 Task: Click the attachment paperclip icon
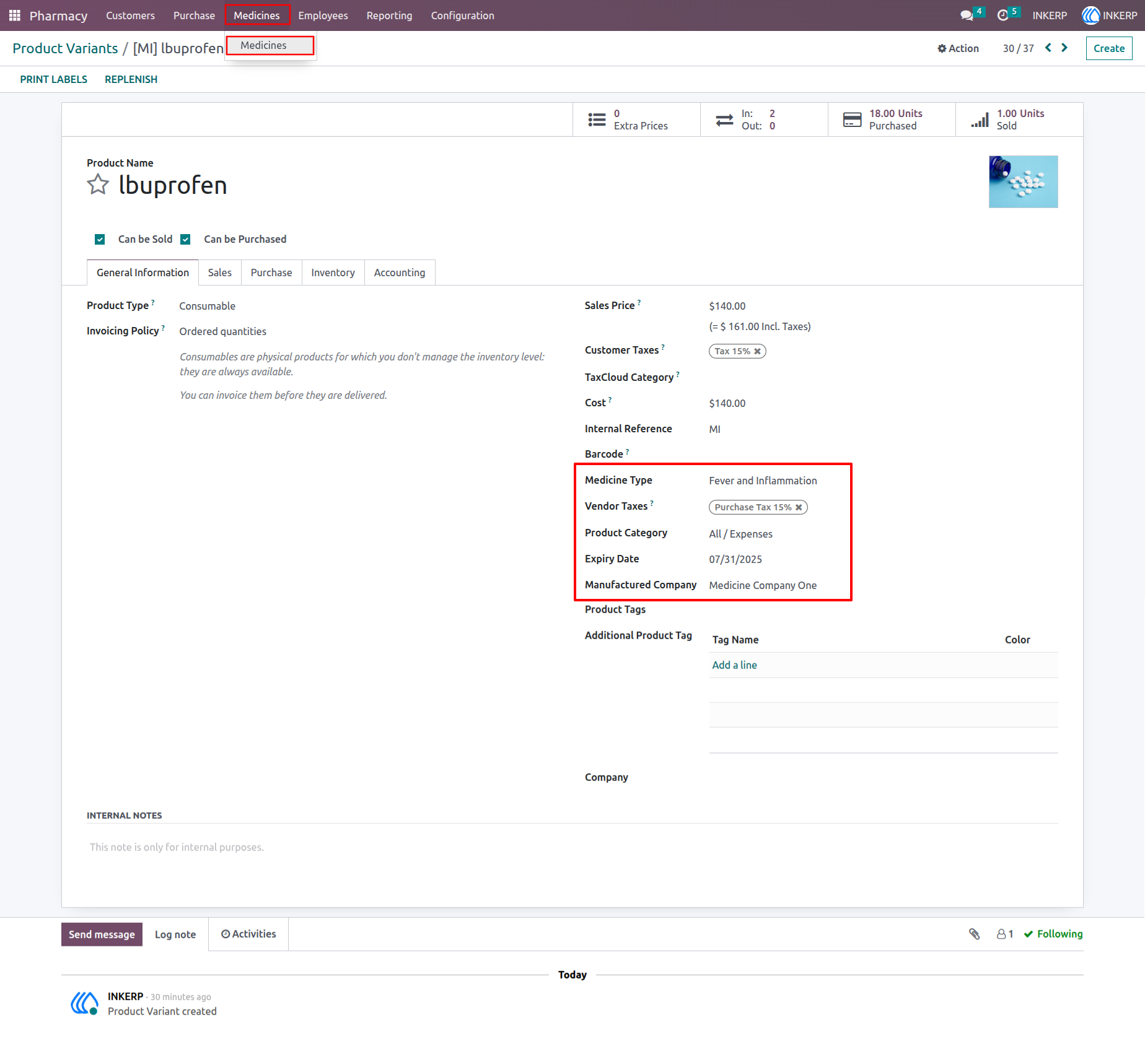[x=975, y=934]
